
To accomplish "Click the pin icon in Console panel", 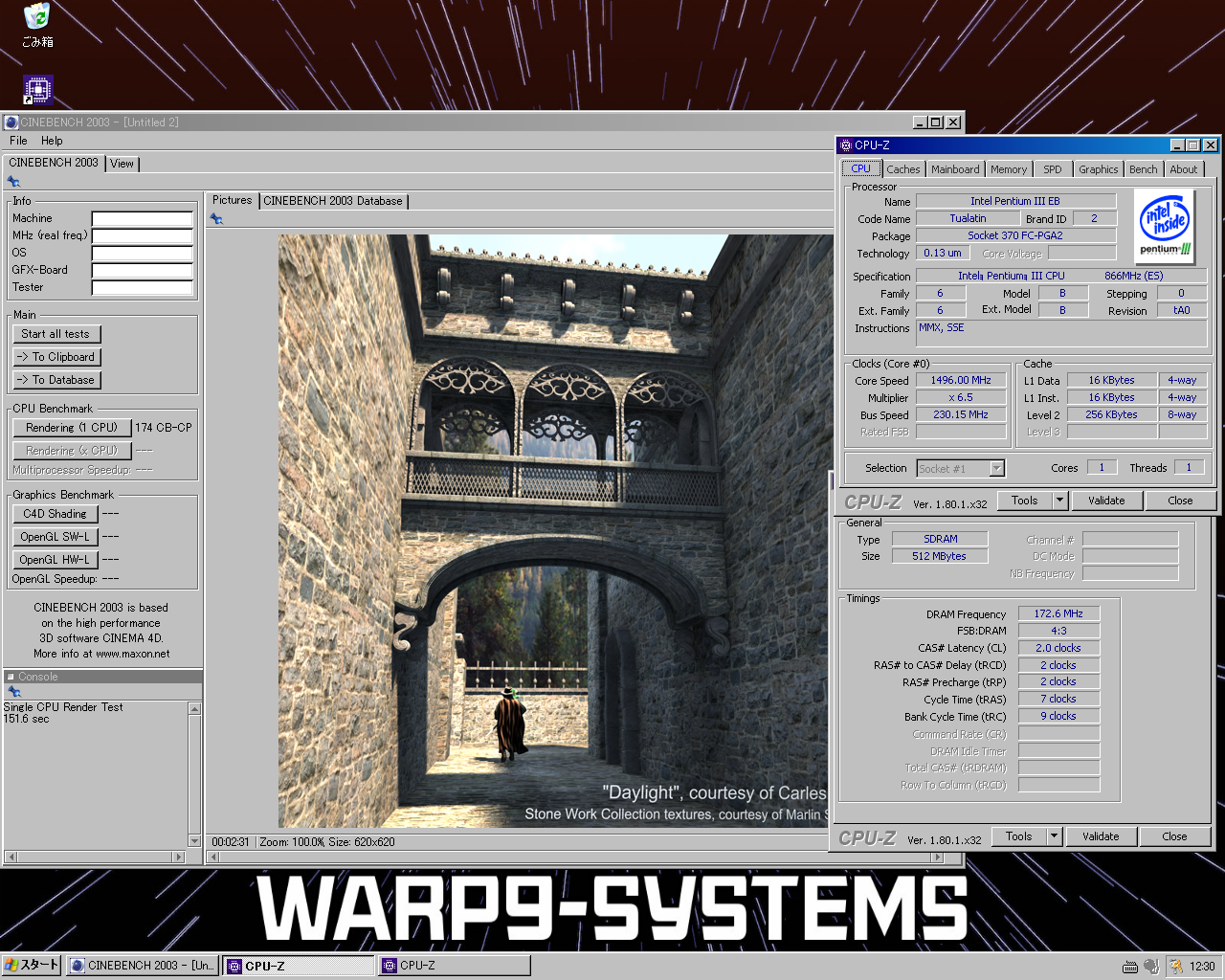I will click(13, 691).
